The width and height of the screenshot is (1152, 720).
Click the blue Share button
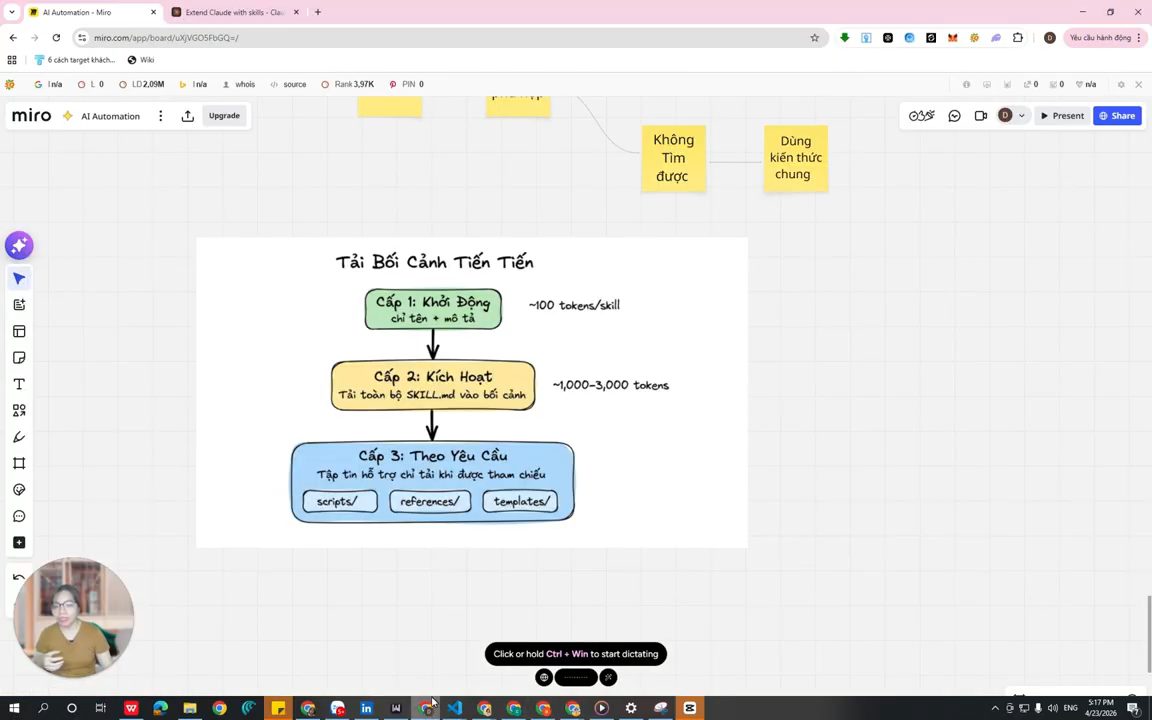pos(1117,116)
